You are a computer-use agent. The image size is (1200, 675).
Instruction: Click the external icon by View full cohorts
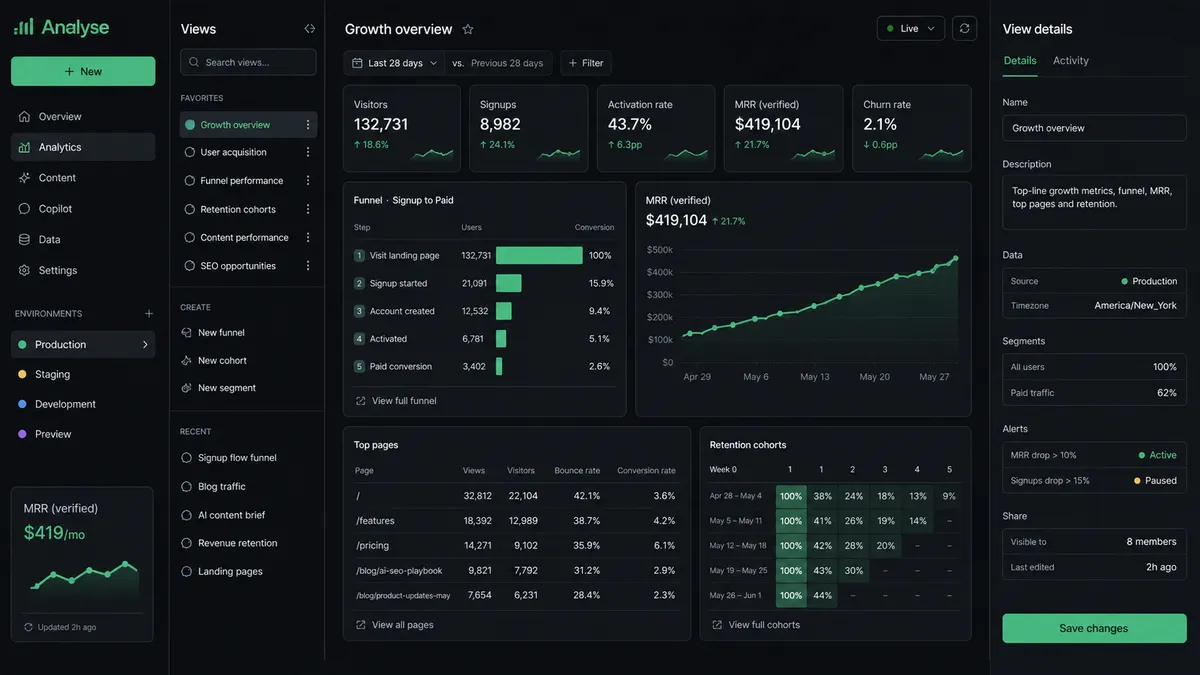point(717,625)
